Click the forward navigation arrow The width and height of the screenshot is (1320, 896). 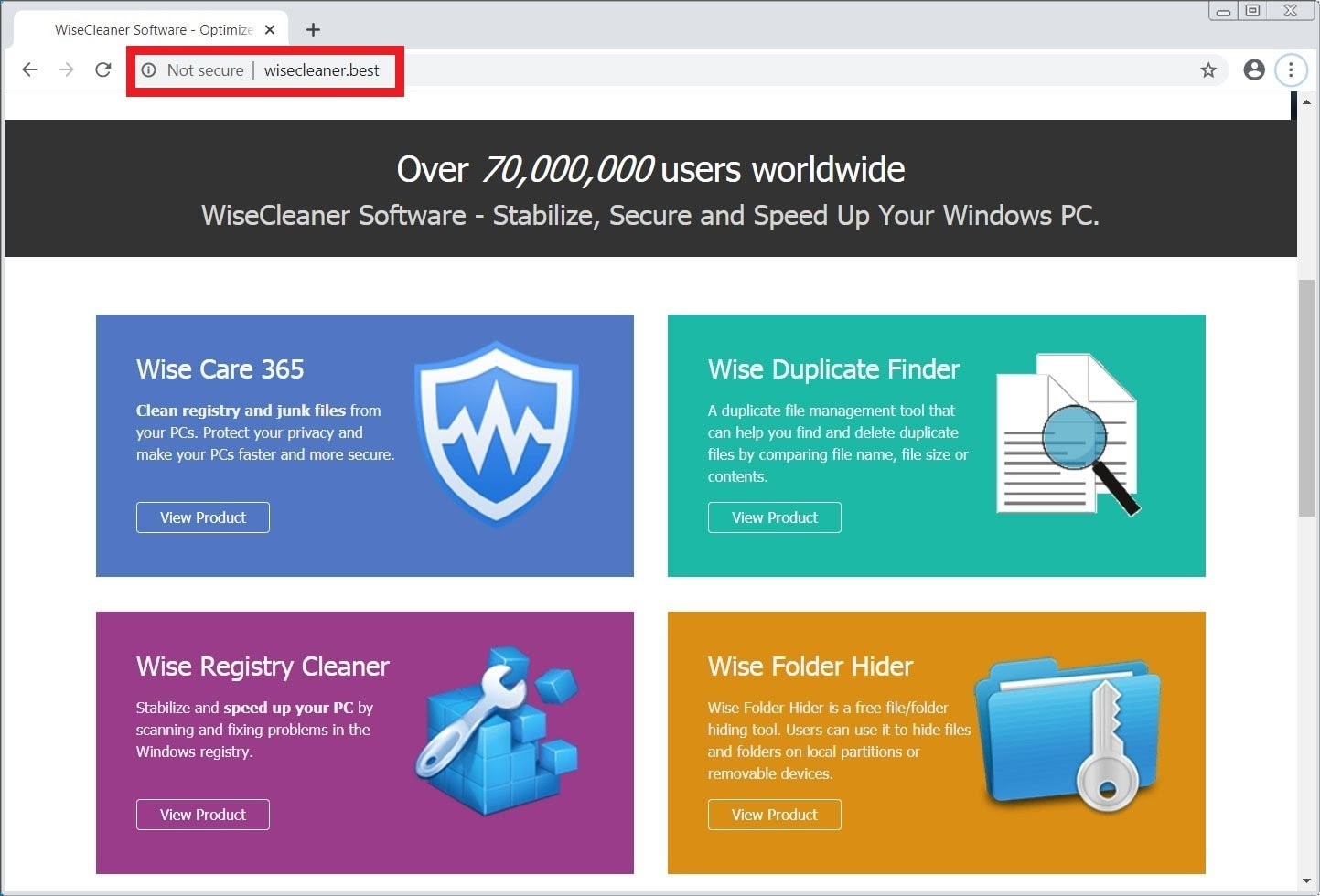pos(66,69)
